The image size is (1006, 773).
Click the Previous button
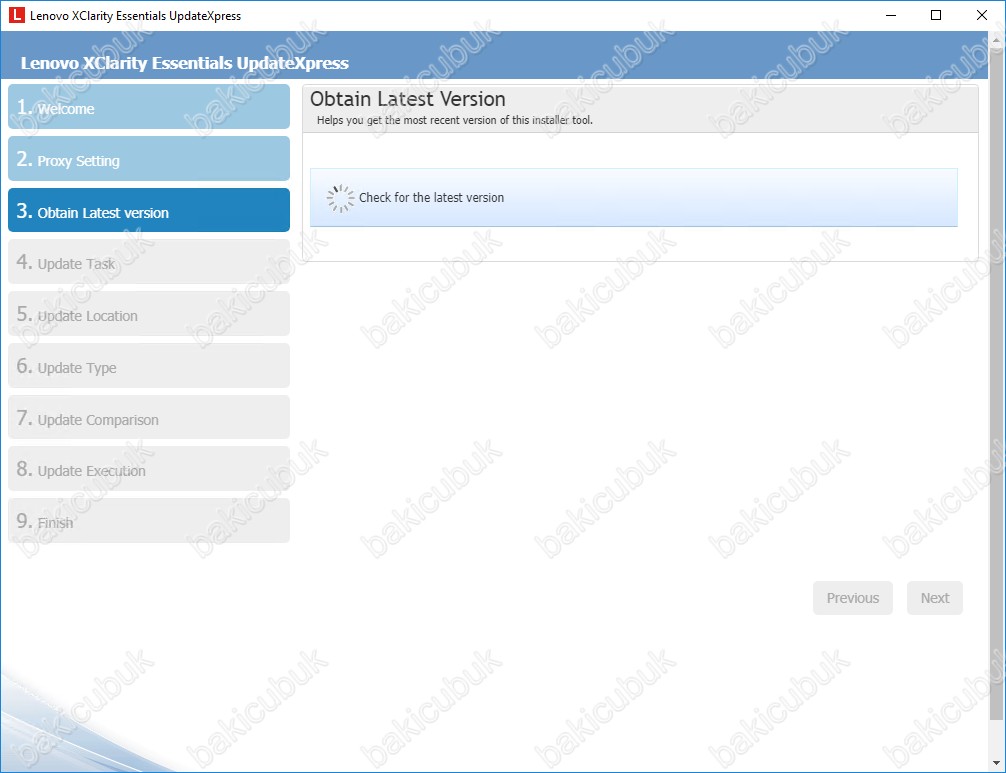[x=853, y=598]
